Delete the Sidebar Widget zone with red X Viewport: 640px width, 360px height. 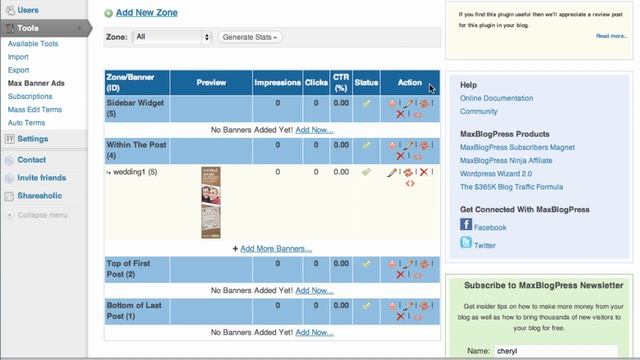coord(400,114)
